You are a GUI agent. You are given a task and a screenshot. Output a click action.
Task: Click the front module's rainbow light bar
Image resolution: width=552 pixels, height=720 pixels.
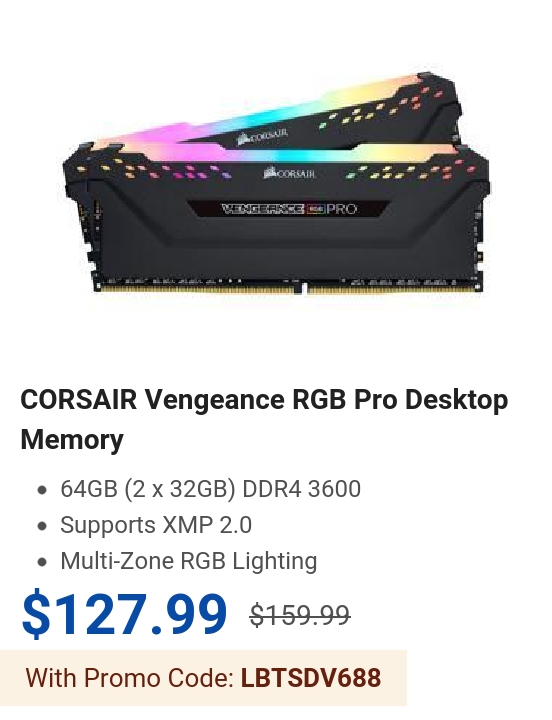tap(276, 154)
